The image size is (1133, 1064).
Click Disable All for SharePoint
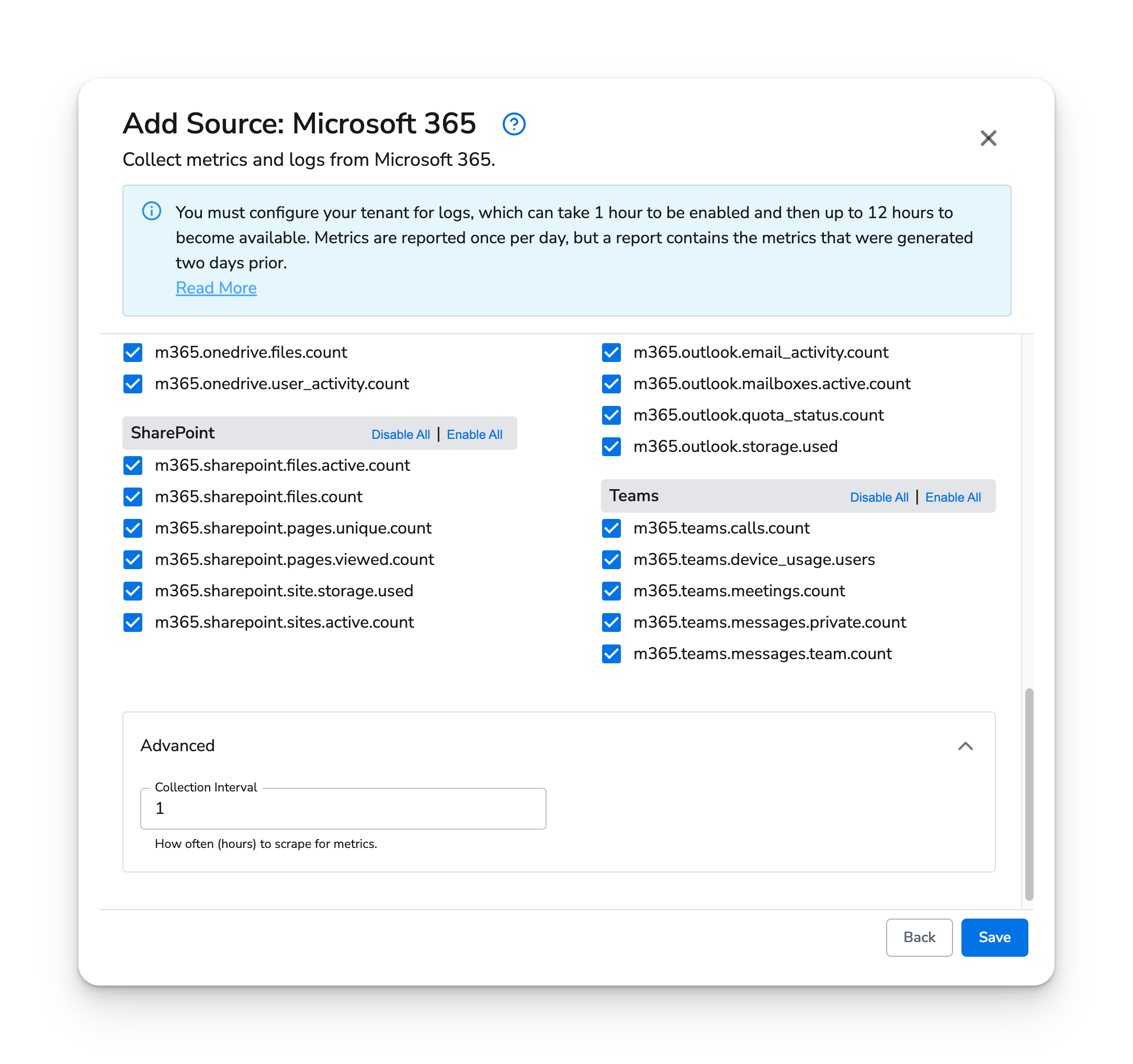point(400,434)
